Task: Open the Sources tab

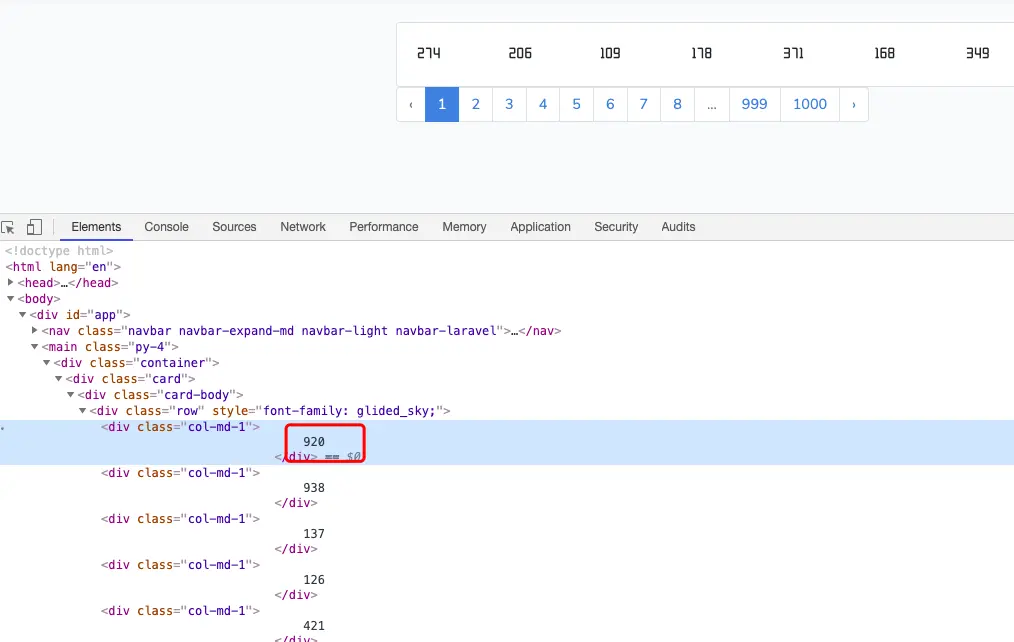Action: [234, 227]
